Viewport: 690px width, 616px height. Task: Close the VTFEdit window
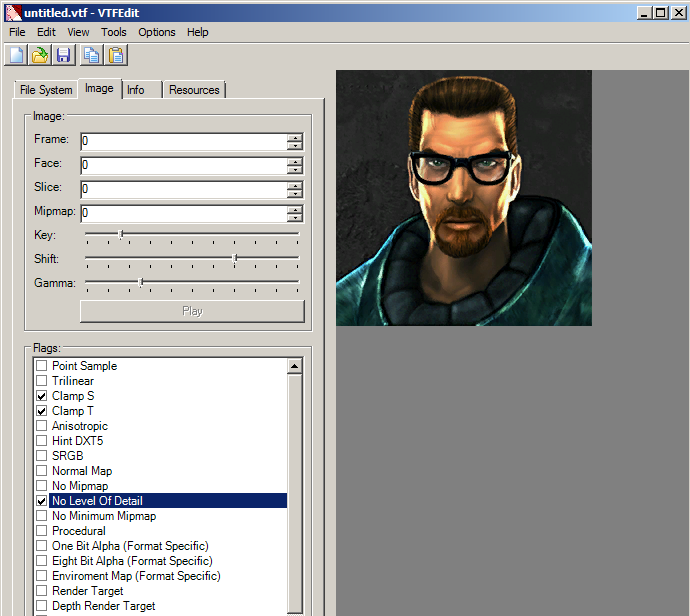point(679,13)
